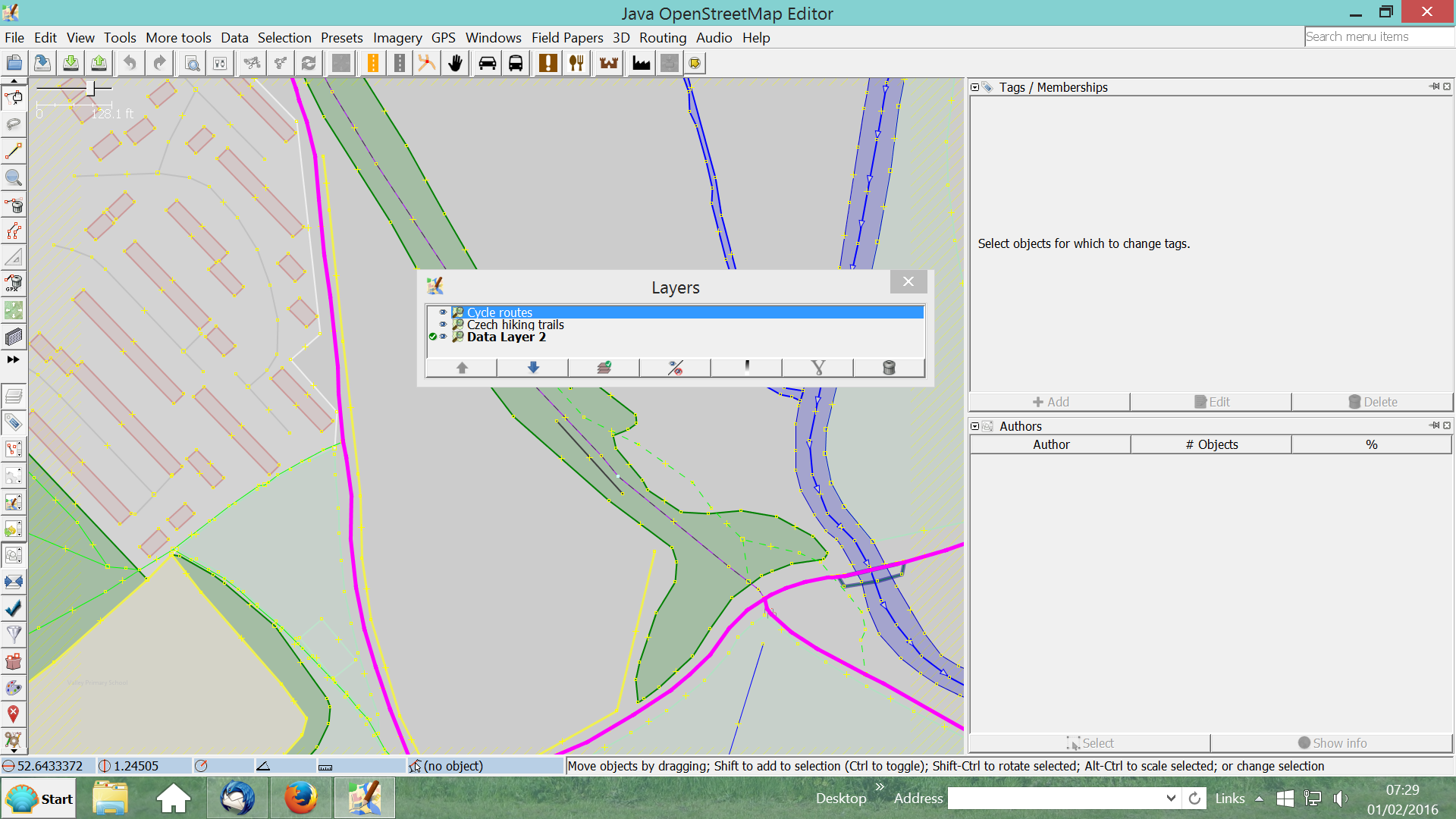Image resolution: width=1456 pixels, height=819 pixels.
Task: Click the Search menu items field
Action: 1377,36
